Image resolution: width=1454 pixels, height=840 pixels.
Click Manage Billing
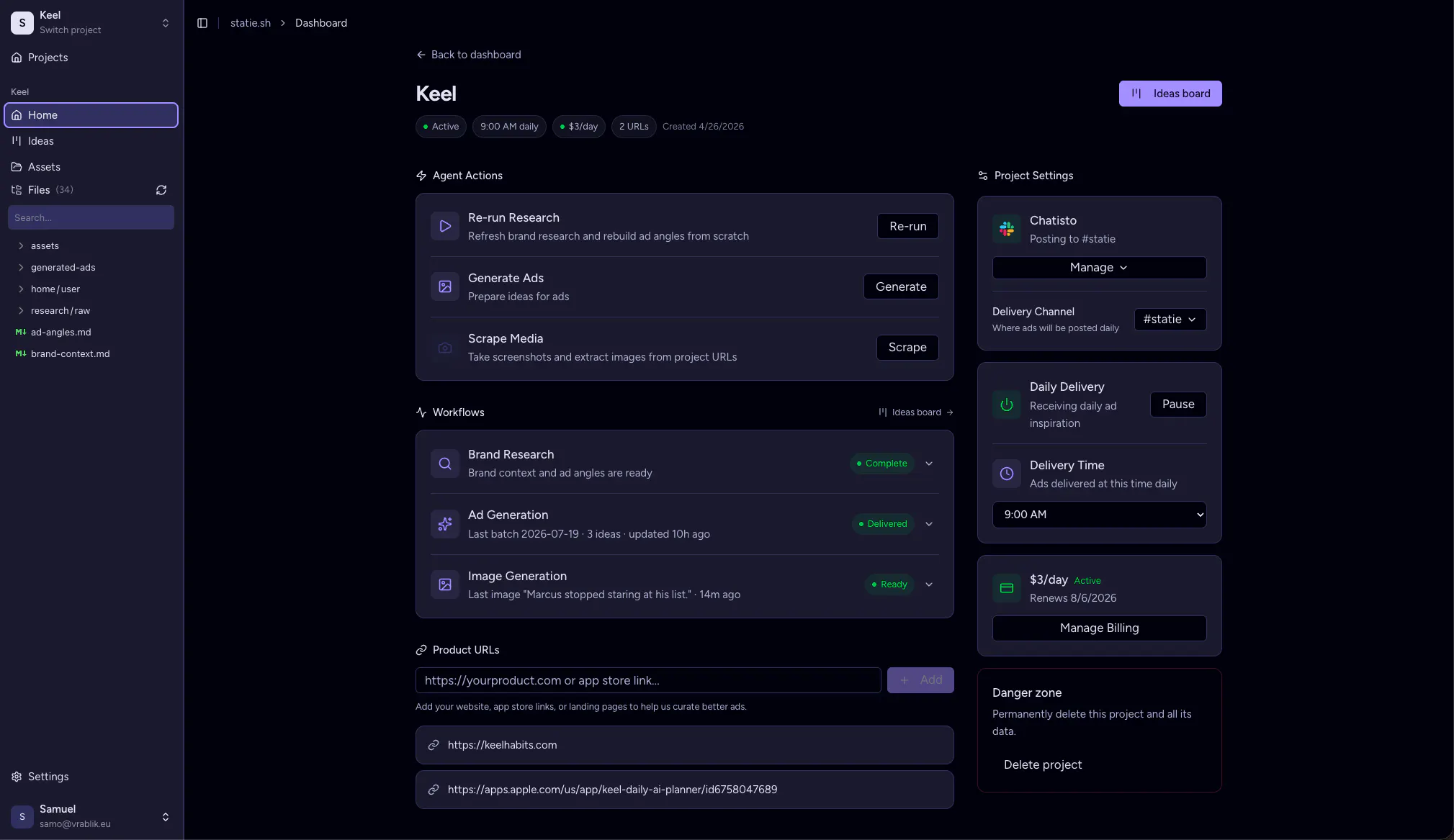(x=1099, y=628)
